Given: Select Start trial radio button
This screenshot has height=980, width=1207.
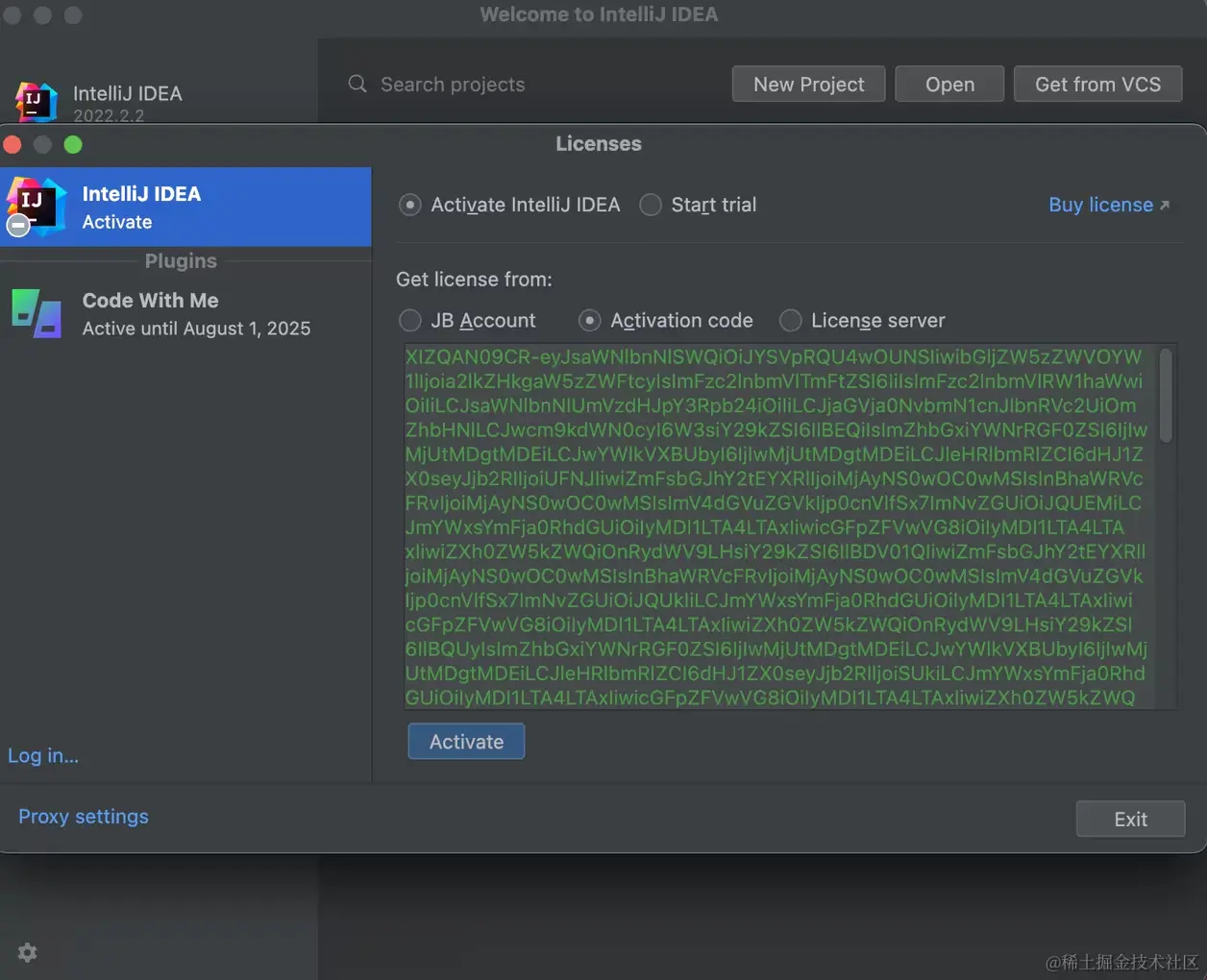Looking at the screenshot, I should tap(651, 205).
